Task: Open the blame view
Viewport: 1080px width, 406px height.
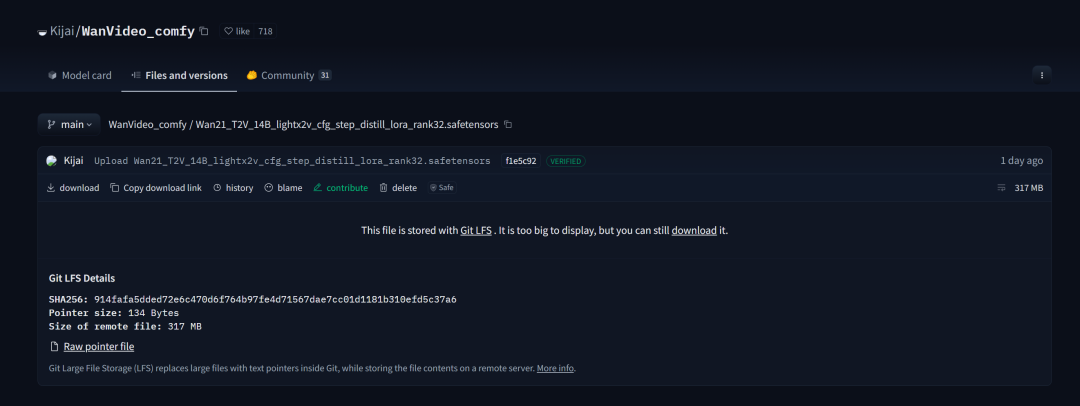Action: pos(283,187)
